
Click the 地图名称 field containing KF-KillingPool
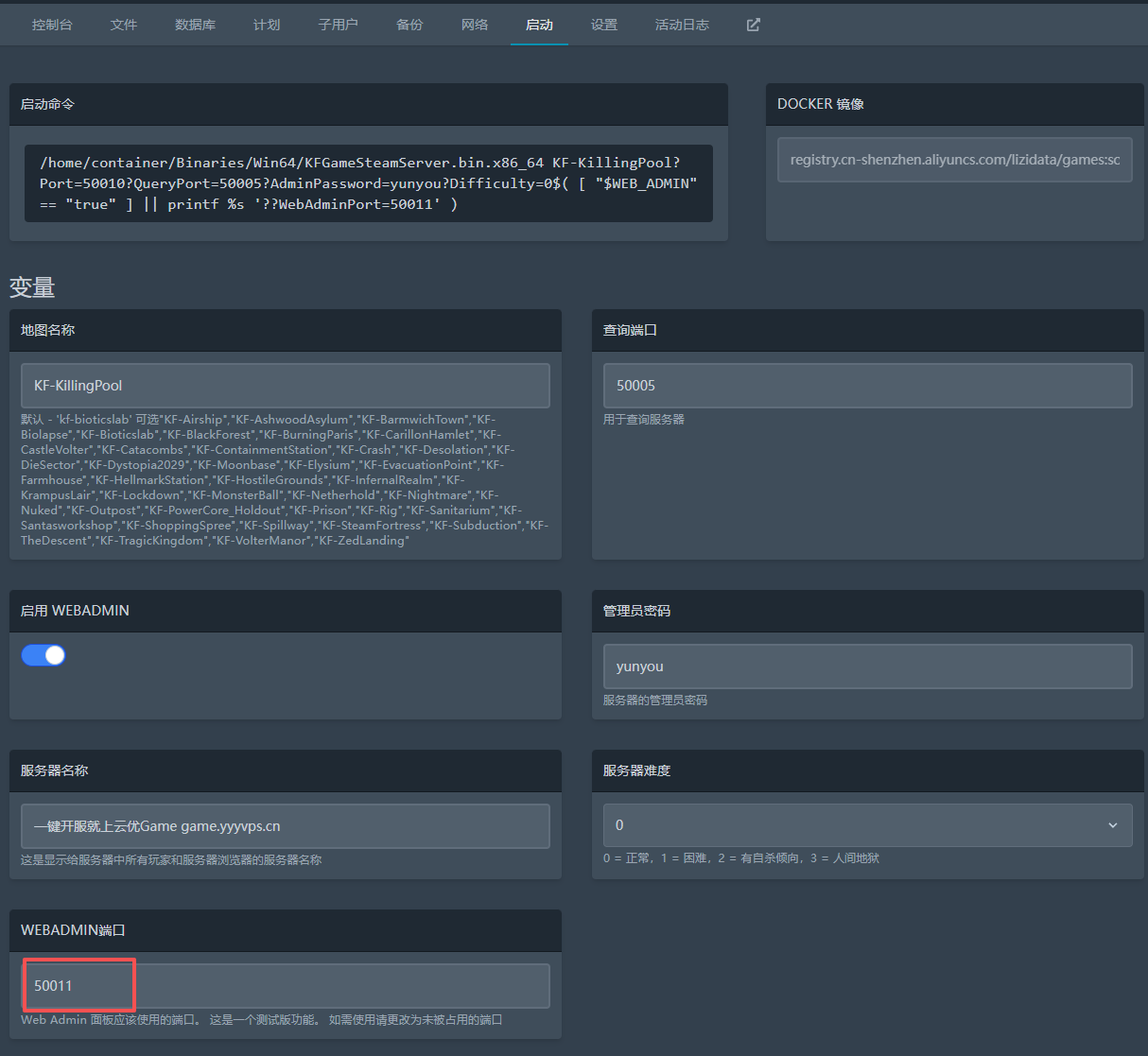[x=285, y=386]
